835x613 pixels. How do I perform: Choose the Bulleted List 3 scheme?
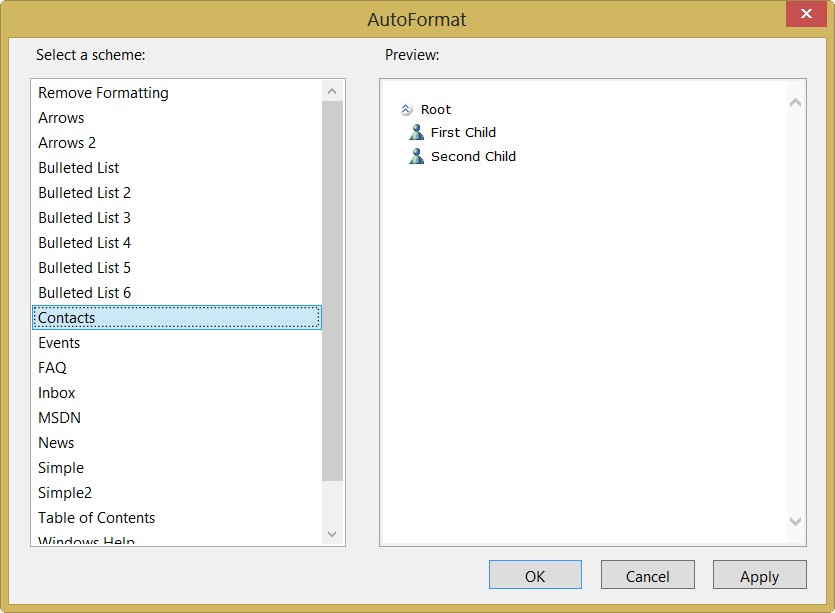(177, 218)
